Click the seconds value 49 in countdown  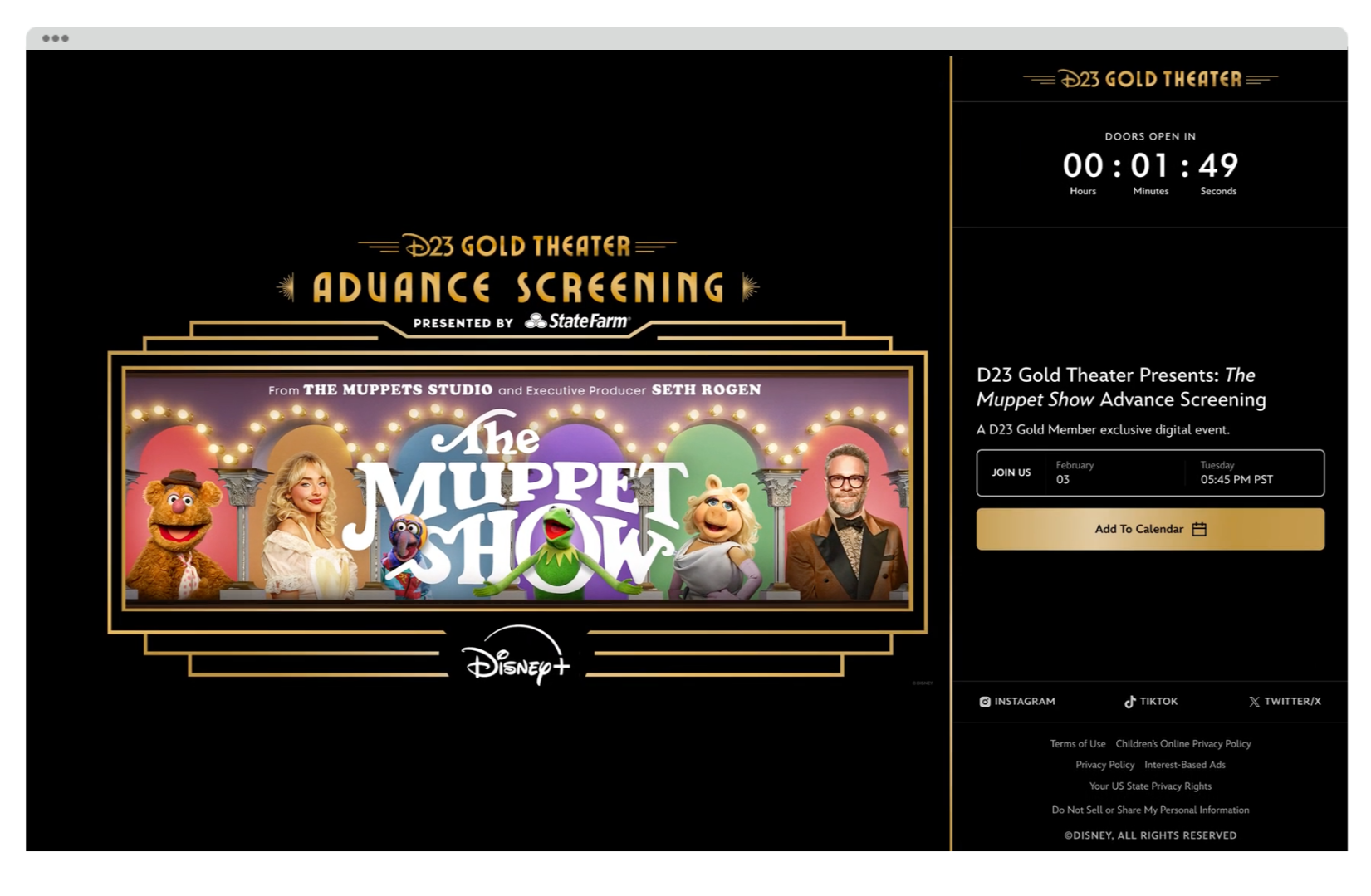1218,165
